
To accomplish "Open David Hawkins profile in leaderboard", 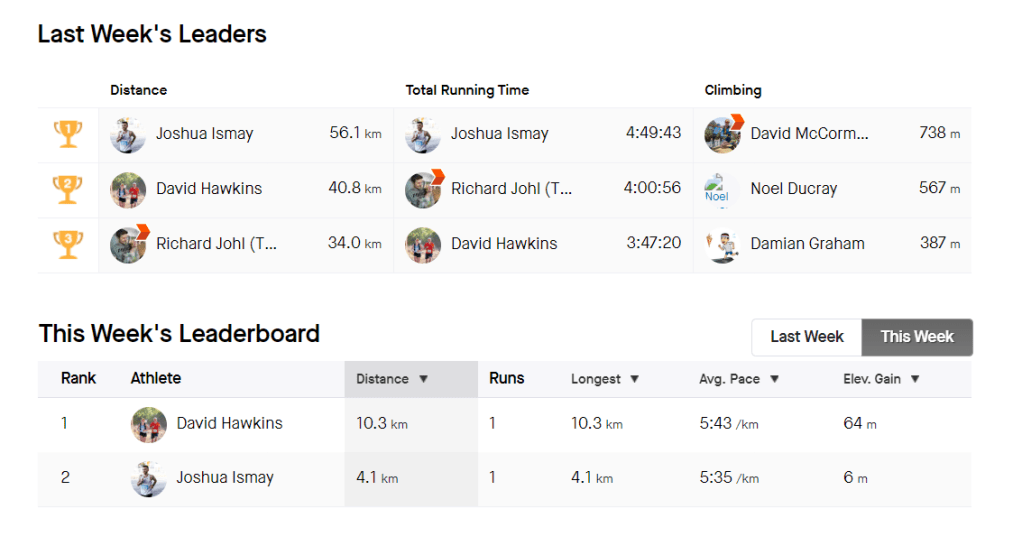I will (x=229, y=424).
